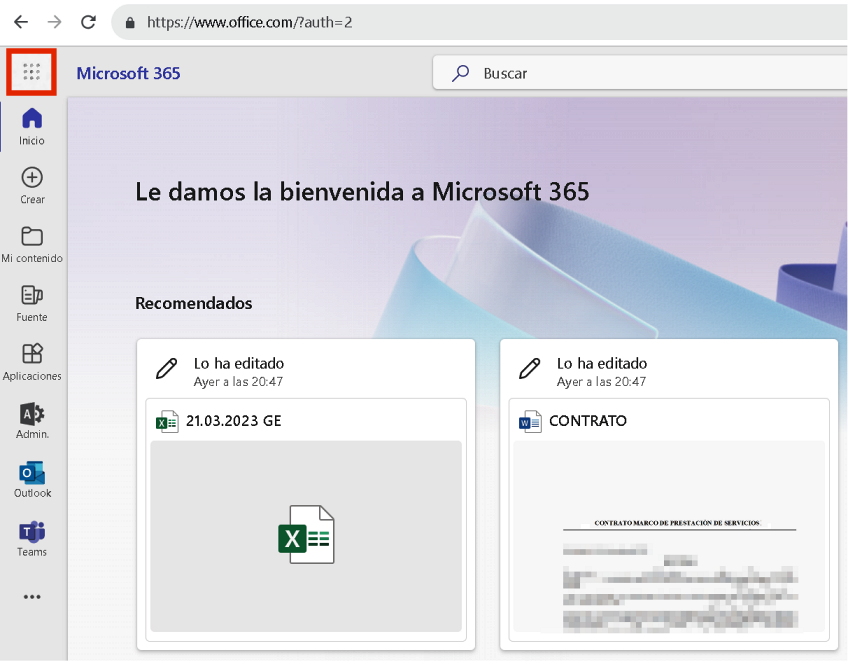Reload the page with refresh icon
This screenshot has height=662, width=848.
88,22
